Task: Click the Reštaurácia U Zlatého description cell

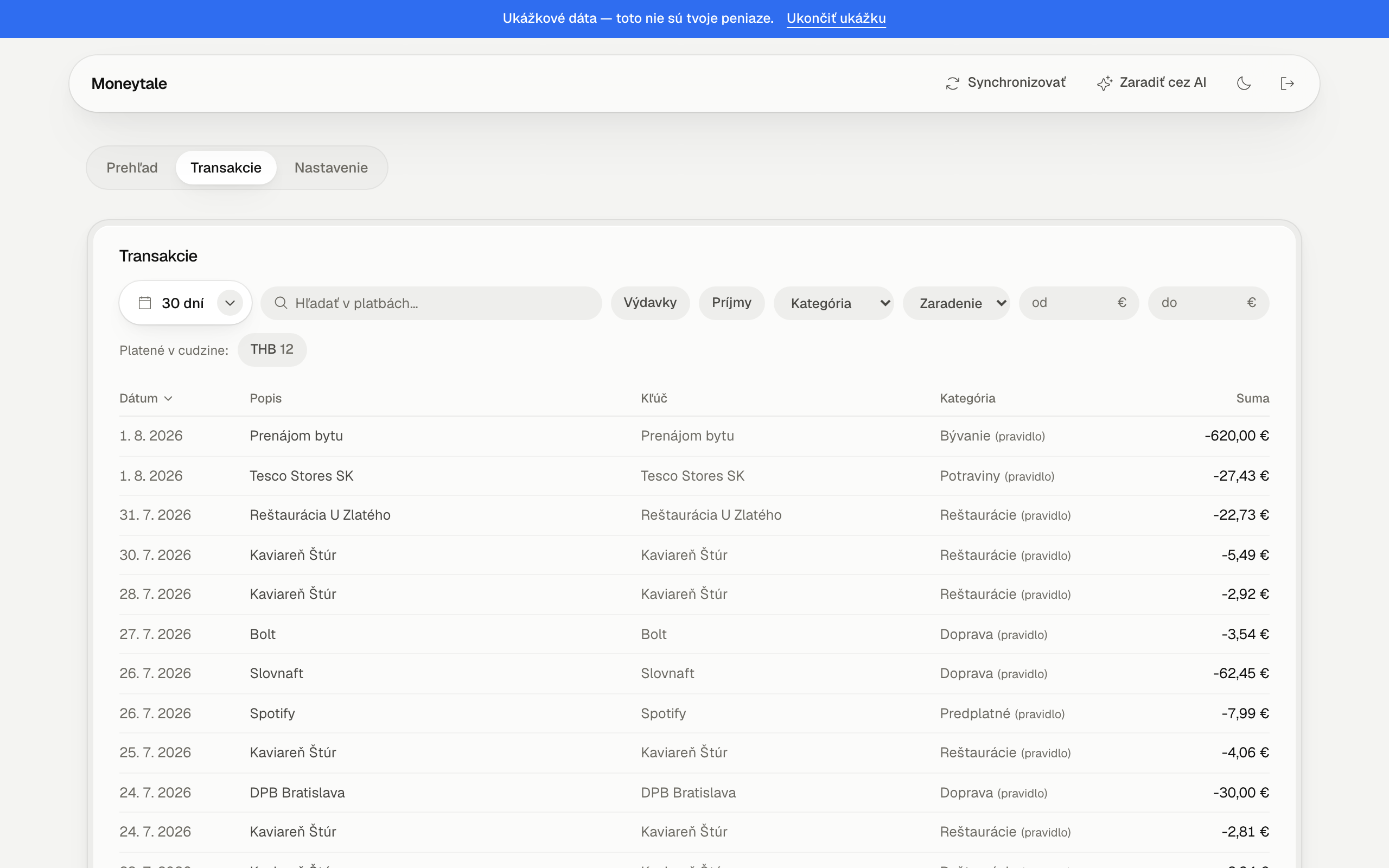Action: tap(320, 515)
